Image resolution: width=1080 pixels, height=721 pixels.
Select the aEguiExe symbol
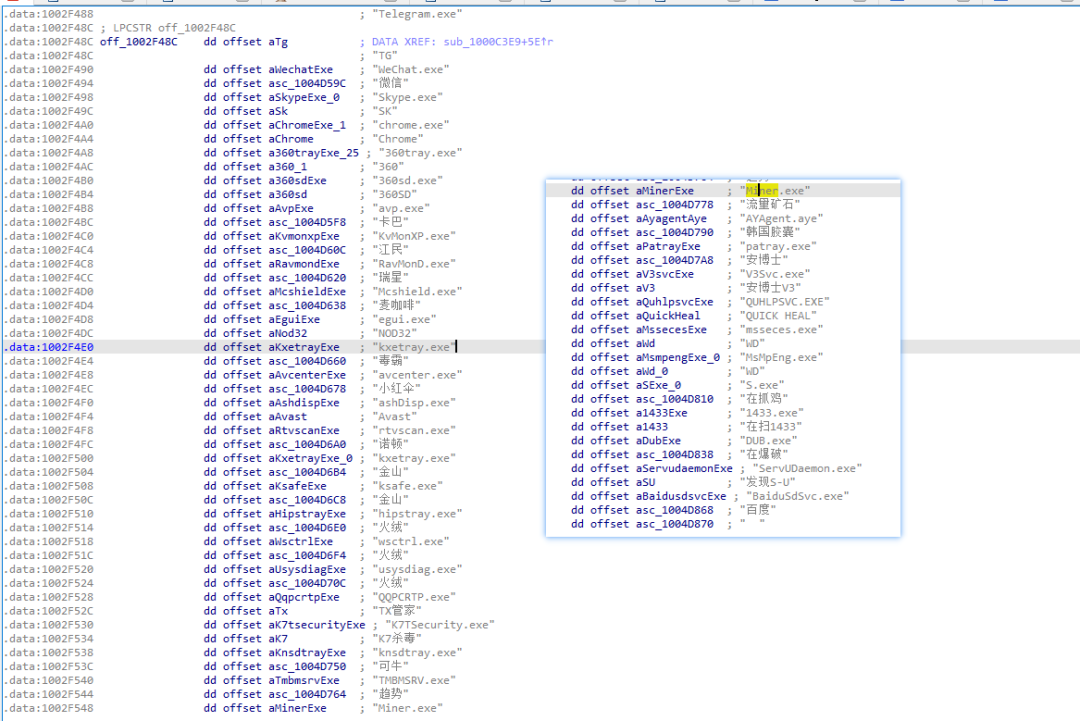294,320
